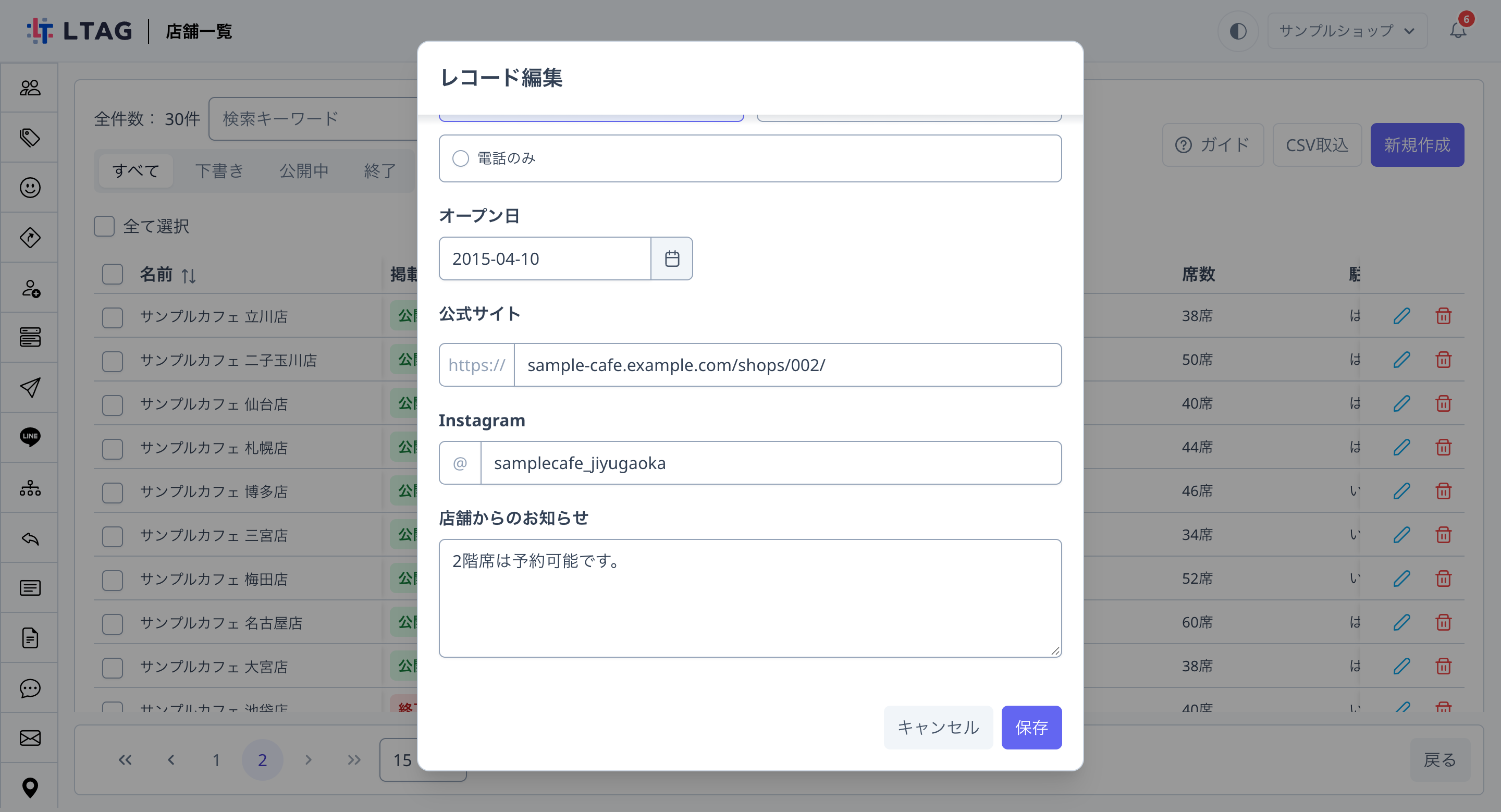Open the notifications bell
The image size is (1501, 812).
pos(1458,30)
